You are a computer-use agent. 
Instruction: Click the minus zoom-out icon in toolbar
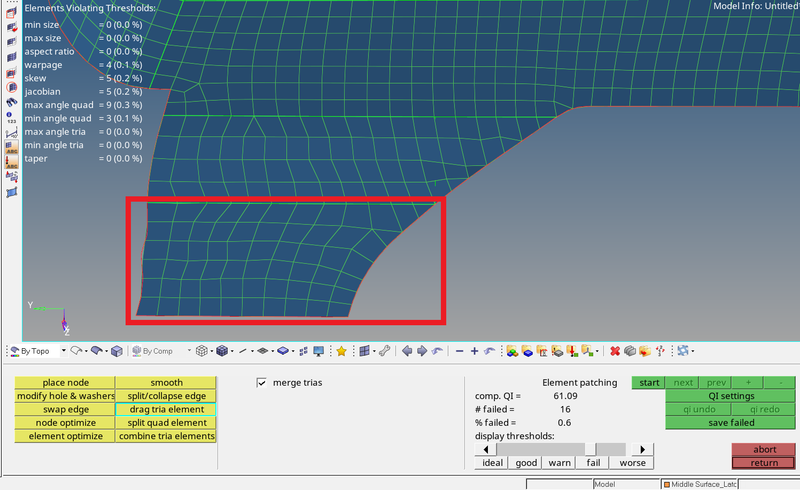point(459,351)
